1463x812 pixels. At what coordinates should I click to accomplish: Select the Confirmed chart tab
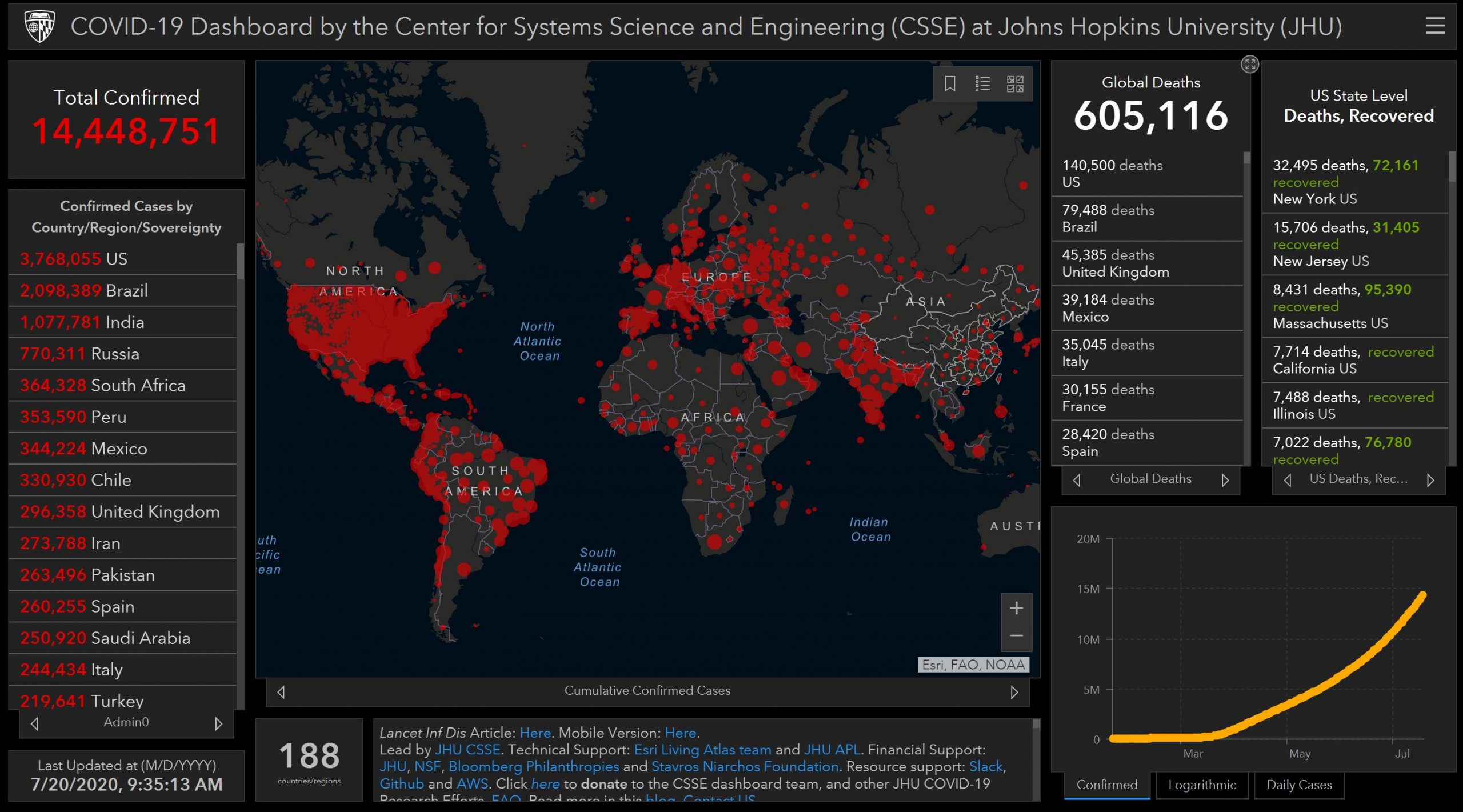pos(1106,785)
